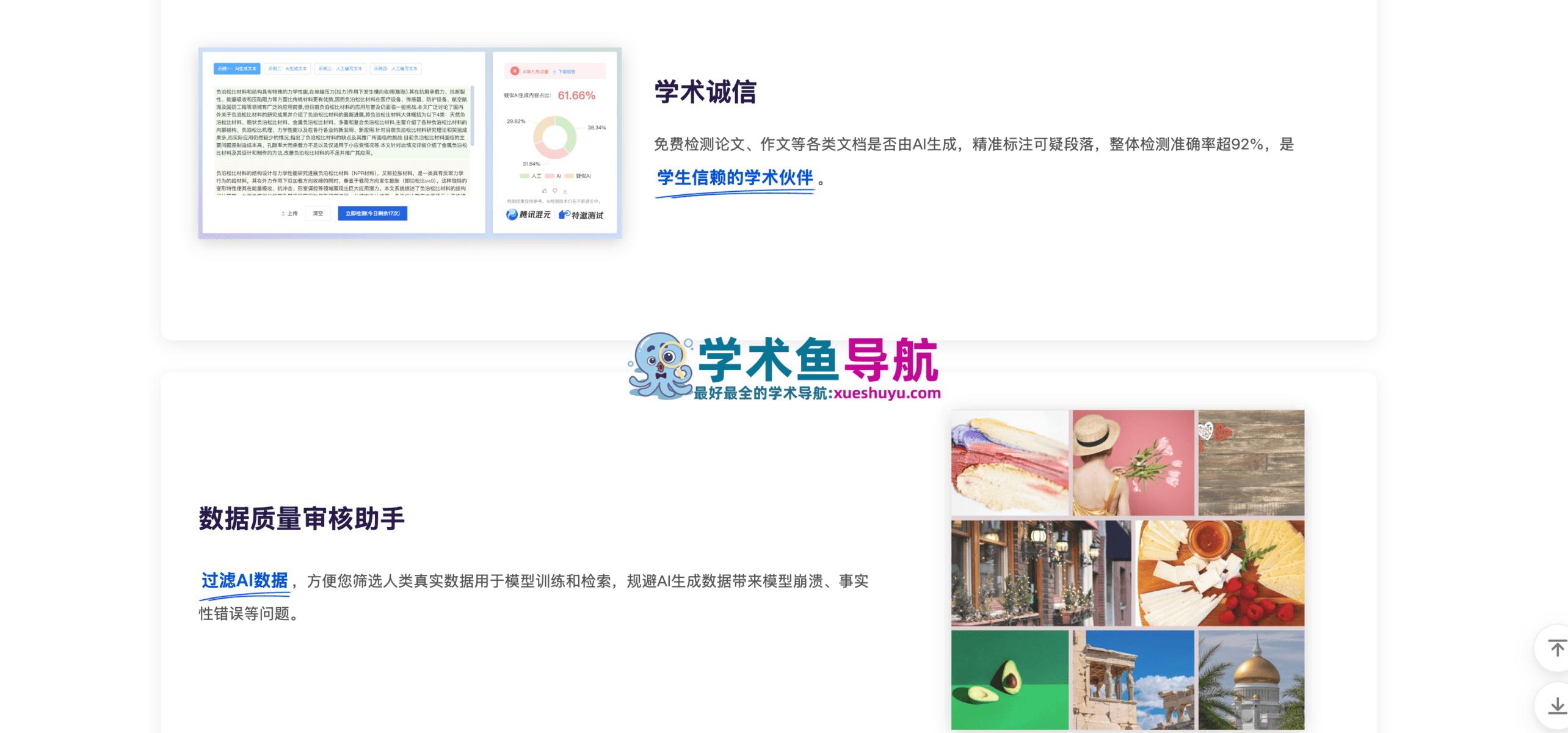
Task: Click the 特邀测试 logo
Action: [581, 214]
